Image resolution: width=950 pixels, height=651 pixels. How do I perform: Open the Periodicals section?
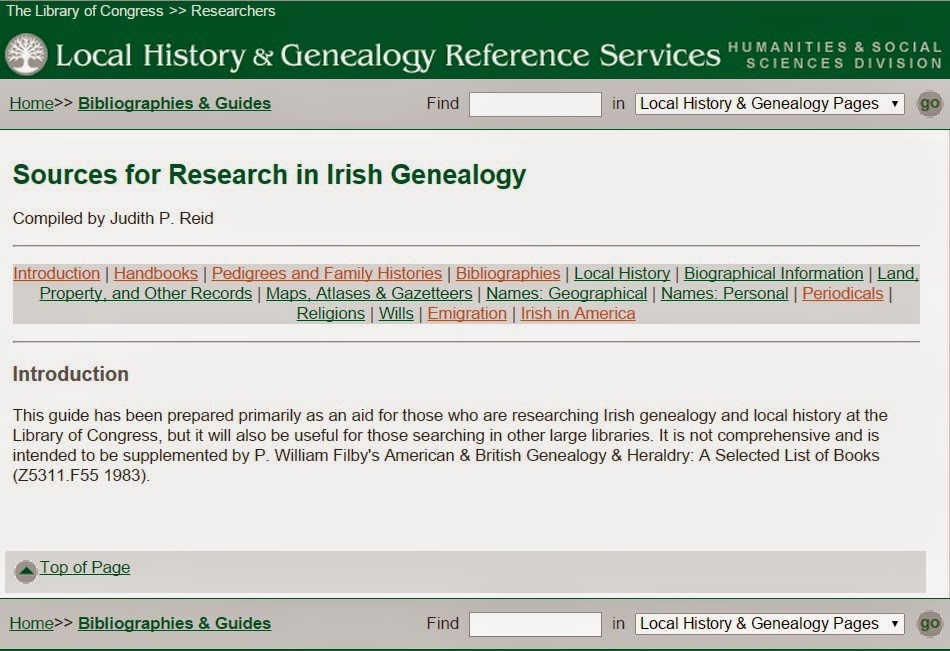click(x=843, y=293)
